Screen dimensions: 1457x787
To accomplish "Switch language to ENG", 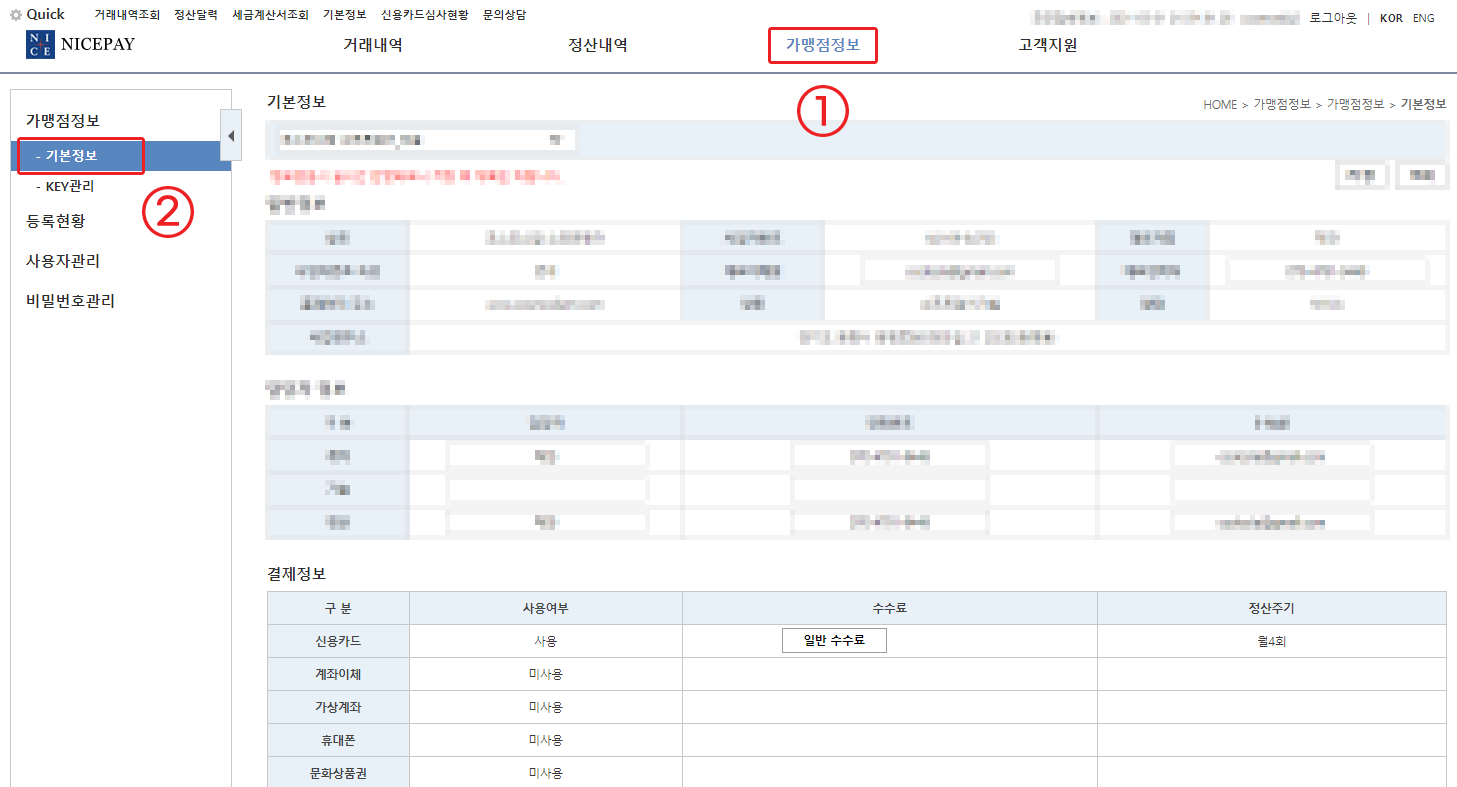I will pos(1423,17).
